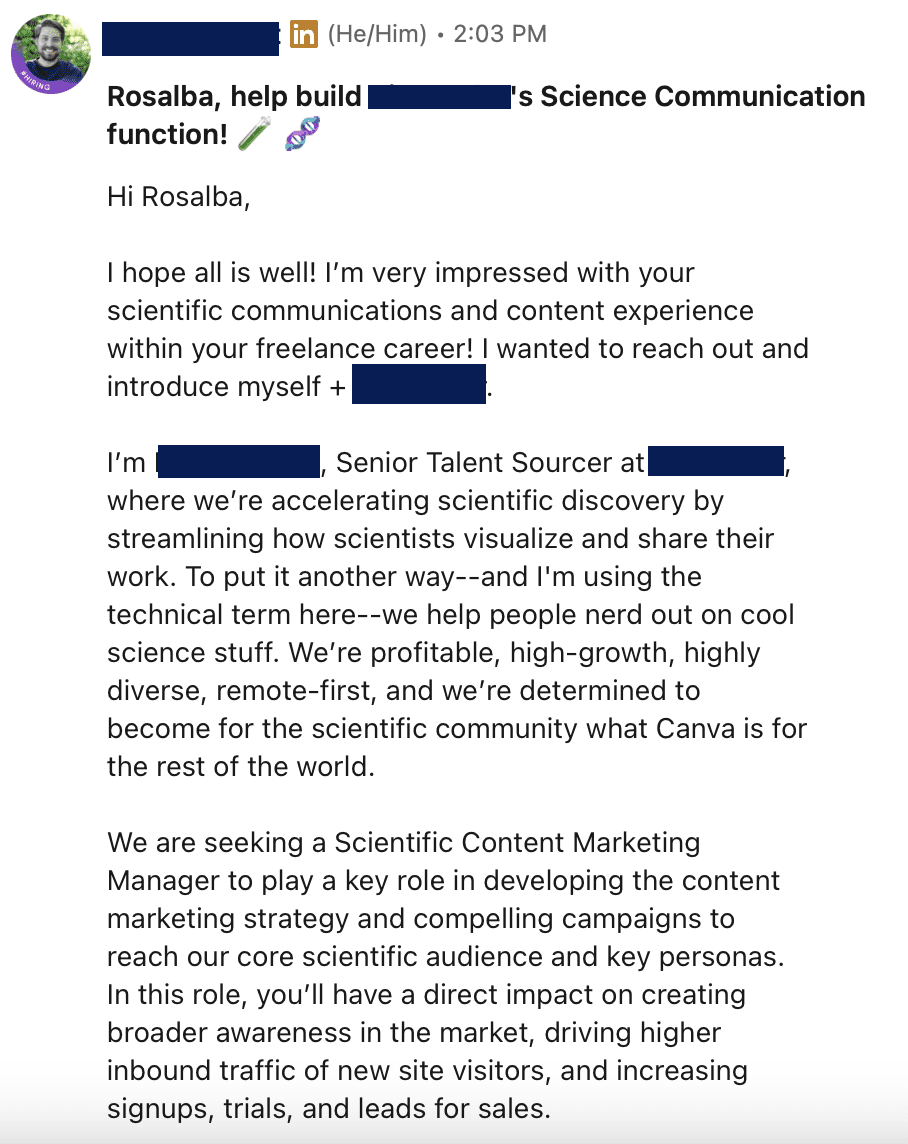Click the 'Hi Rosalba,' greeting line
This screenshot has width=908, height=1144.
(178, 197)
